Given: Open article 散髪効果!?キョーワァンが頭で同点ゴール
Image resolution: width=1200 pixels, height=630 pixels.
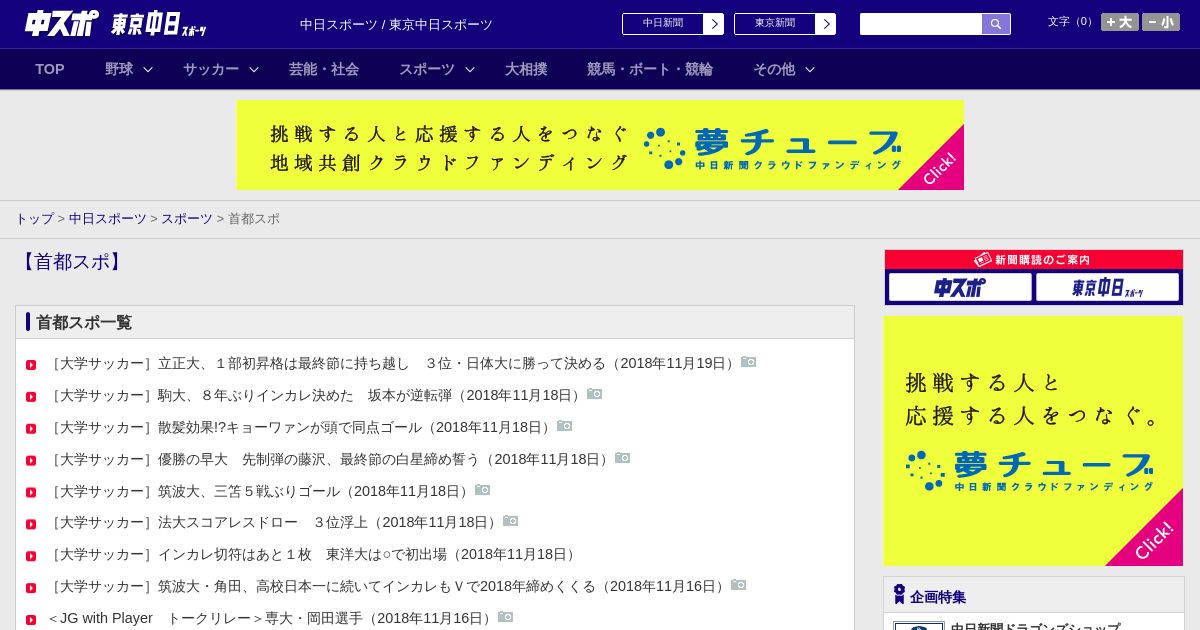Looking at the screenshot, I should 301,427.
